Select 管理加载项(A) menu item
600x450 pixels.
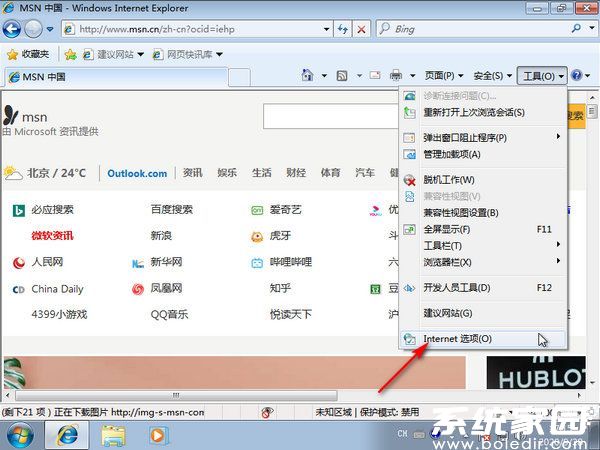483,154
